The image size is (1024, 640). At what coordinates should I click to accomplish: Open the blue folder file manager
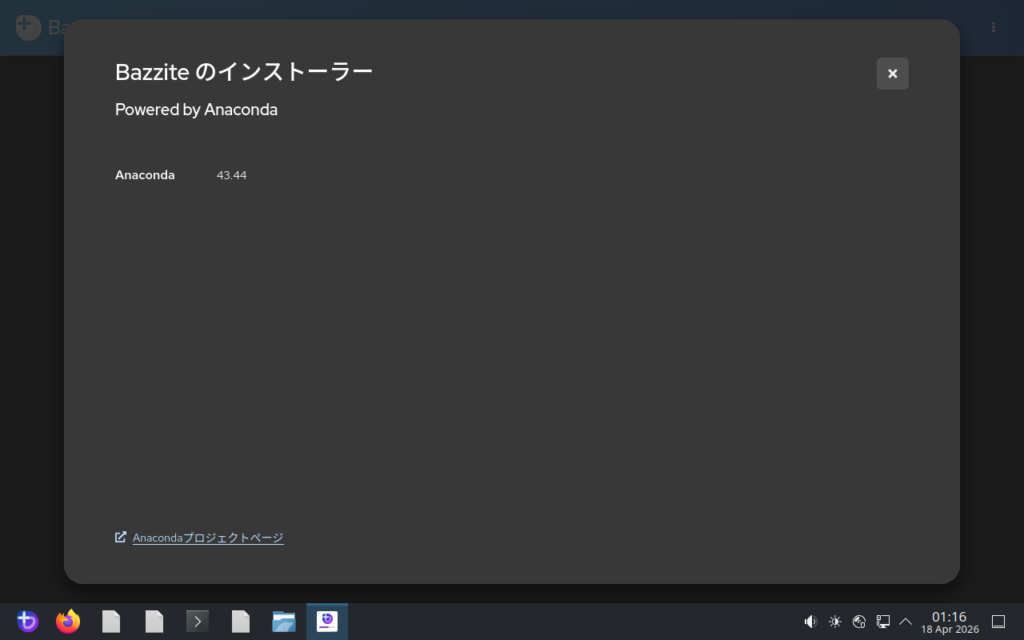(x=284, y=622)
